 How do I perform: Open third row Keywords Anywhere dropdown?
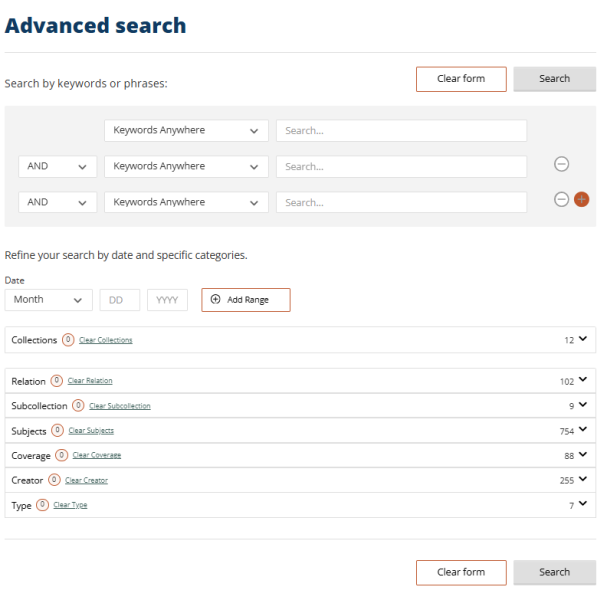coord(186,202)
